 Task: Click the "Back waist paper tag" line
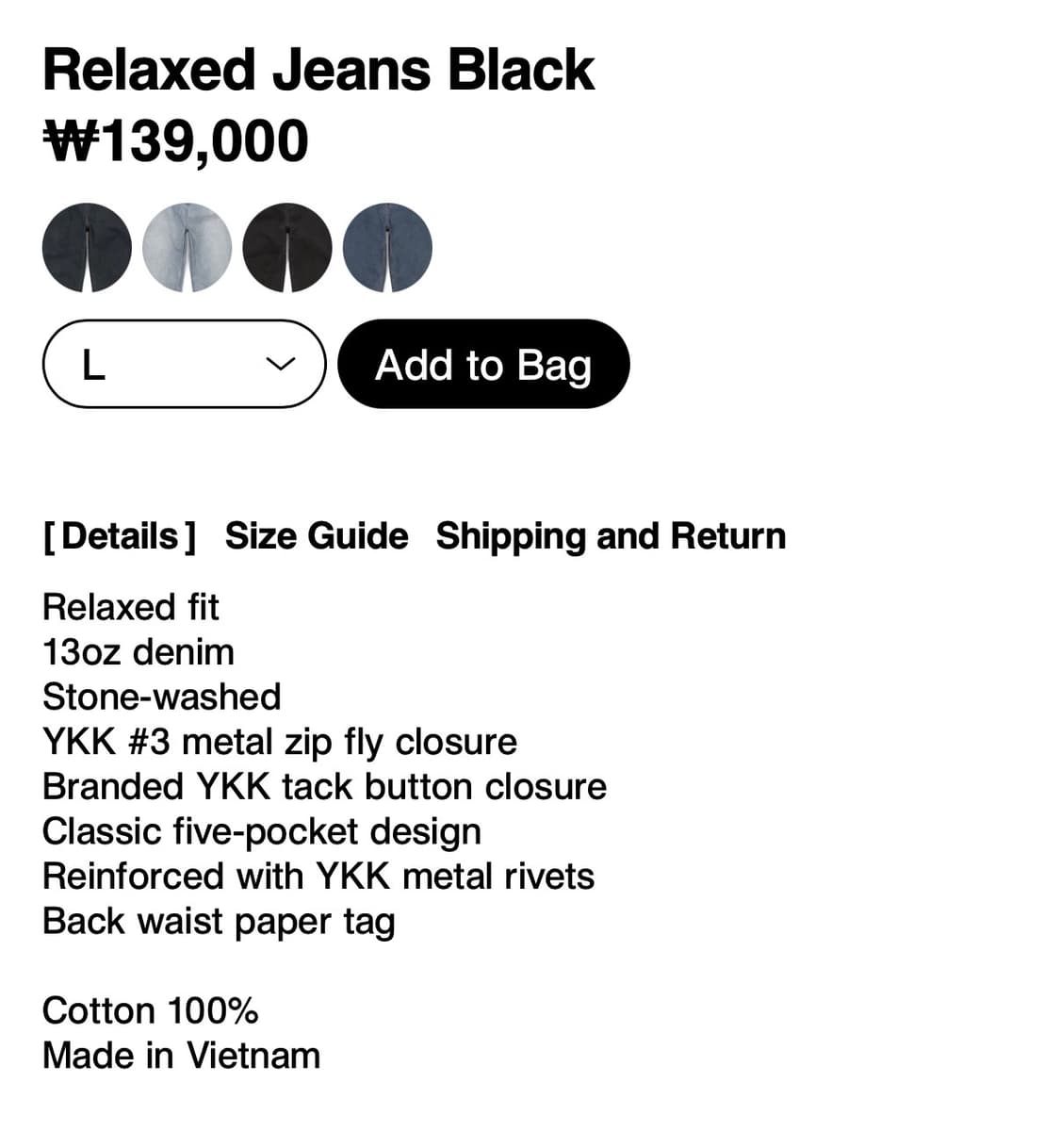[x=219, y=922]
